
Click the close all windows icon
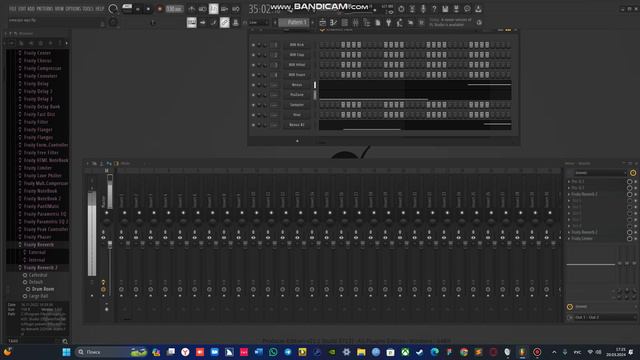click(422, 23)
